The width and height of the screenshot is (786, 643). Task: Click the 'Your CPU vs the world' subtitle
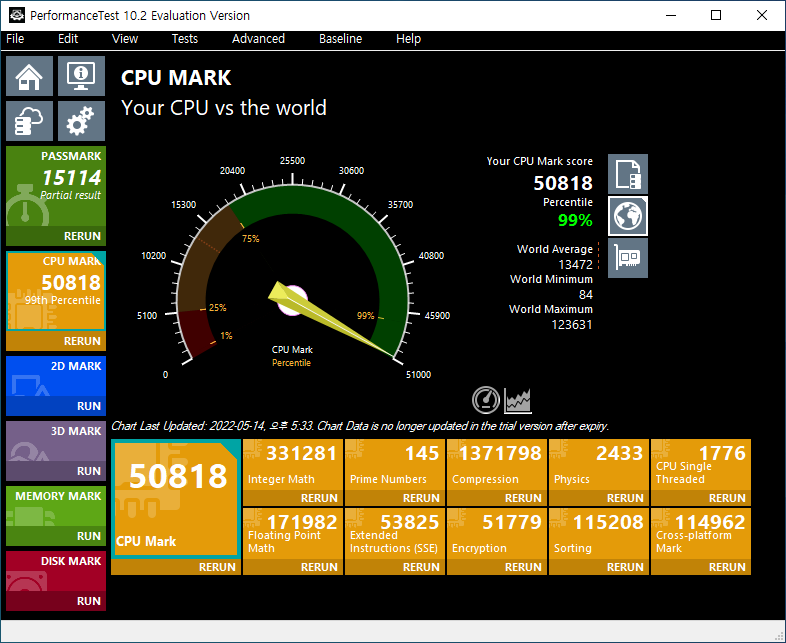(x=224, y=108)
